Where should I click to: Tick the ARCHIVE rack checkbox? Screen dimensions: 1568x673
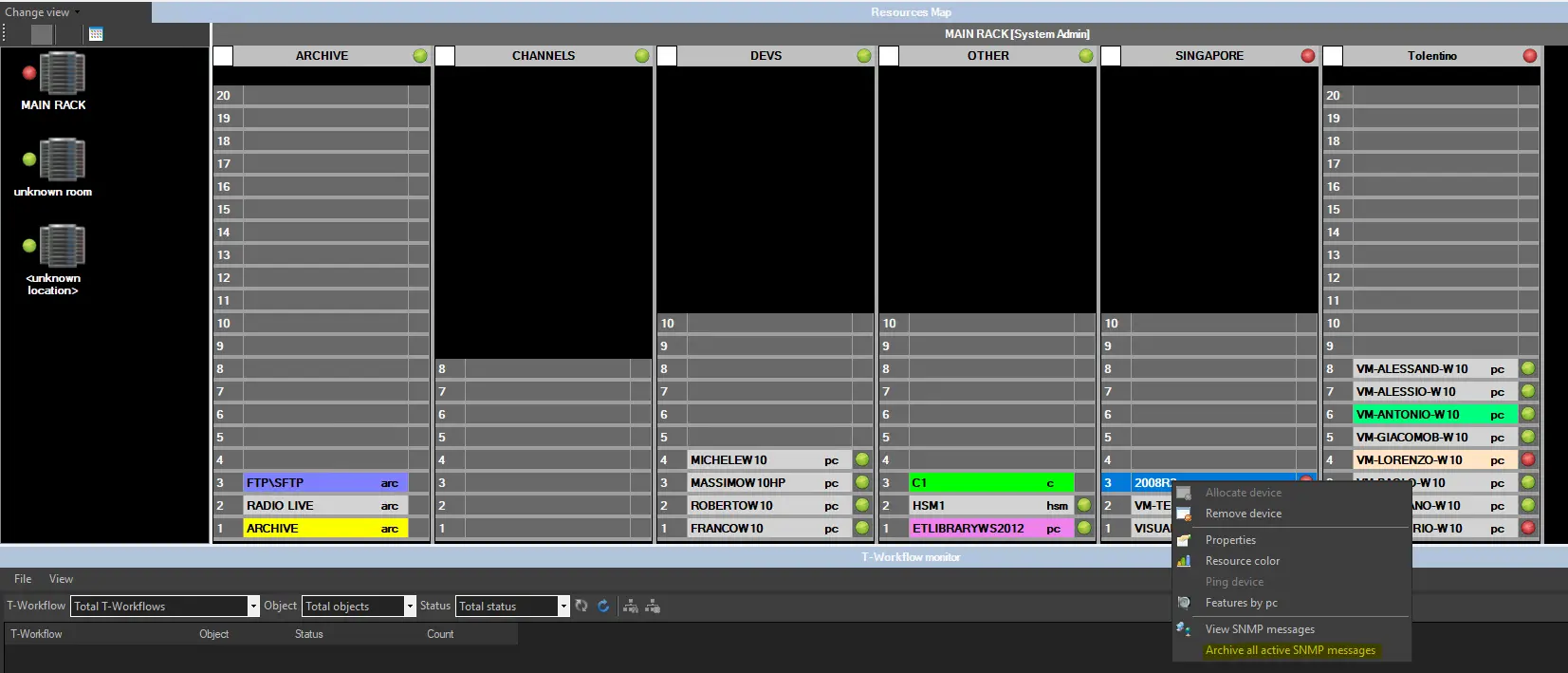pyautogui.click(x=223, y=56)
